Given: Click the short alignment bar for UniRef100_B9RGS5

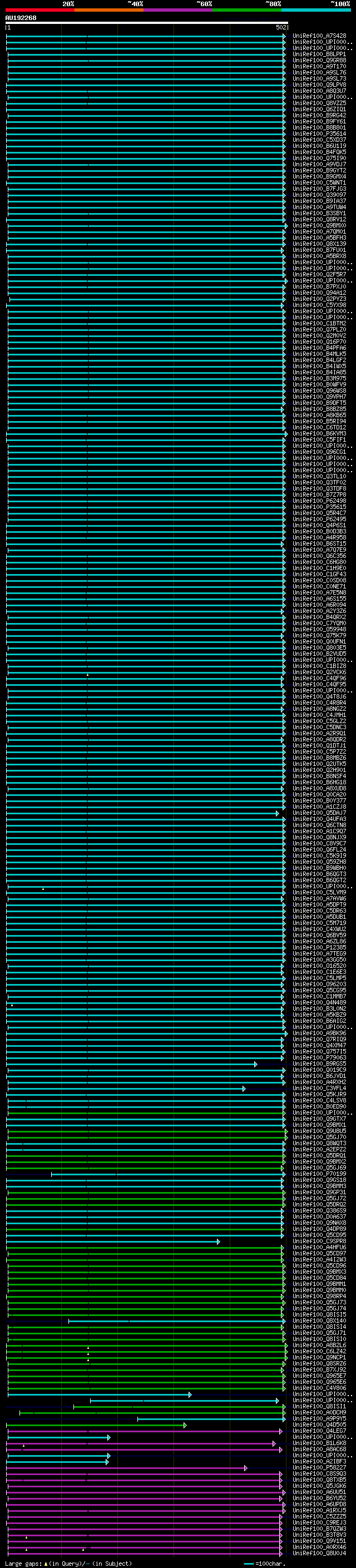Looking at the screenshot, I should pos(131,1065).
